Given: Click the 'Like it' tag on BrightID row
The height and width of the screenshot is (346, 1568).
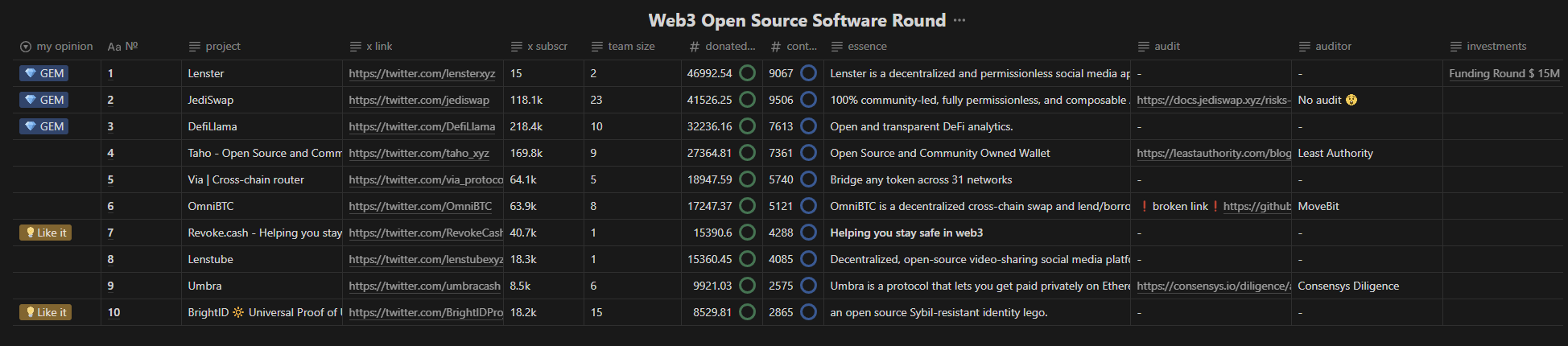Looking at the screenshot, I should coord(46,312).
